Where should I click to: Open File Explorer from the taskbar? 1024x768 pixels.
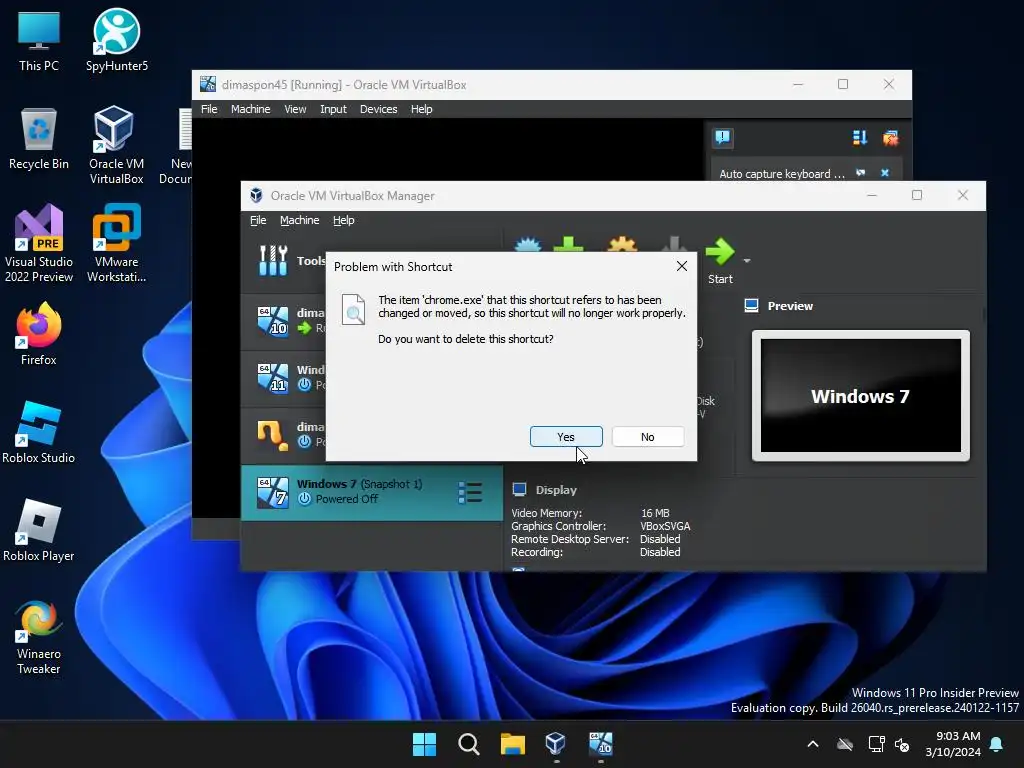(x=513, y=744)
